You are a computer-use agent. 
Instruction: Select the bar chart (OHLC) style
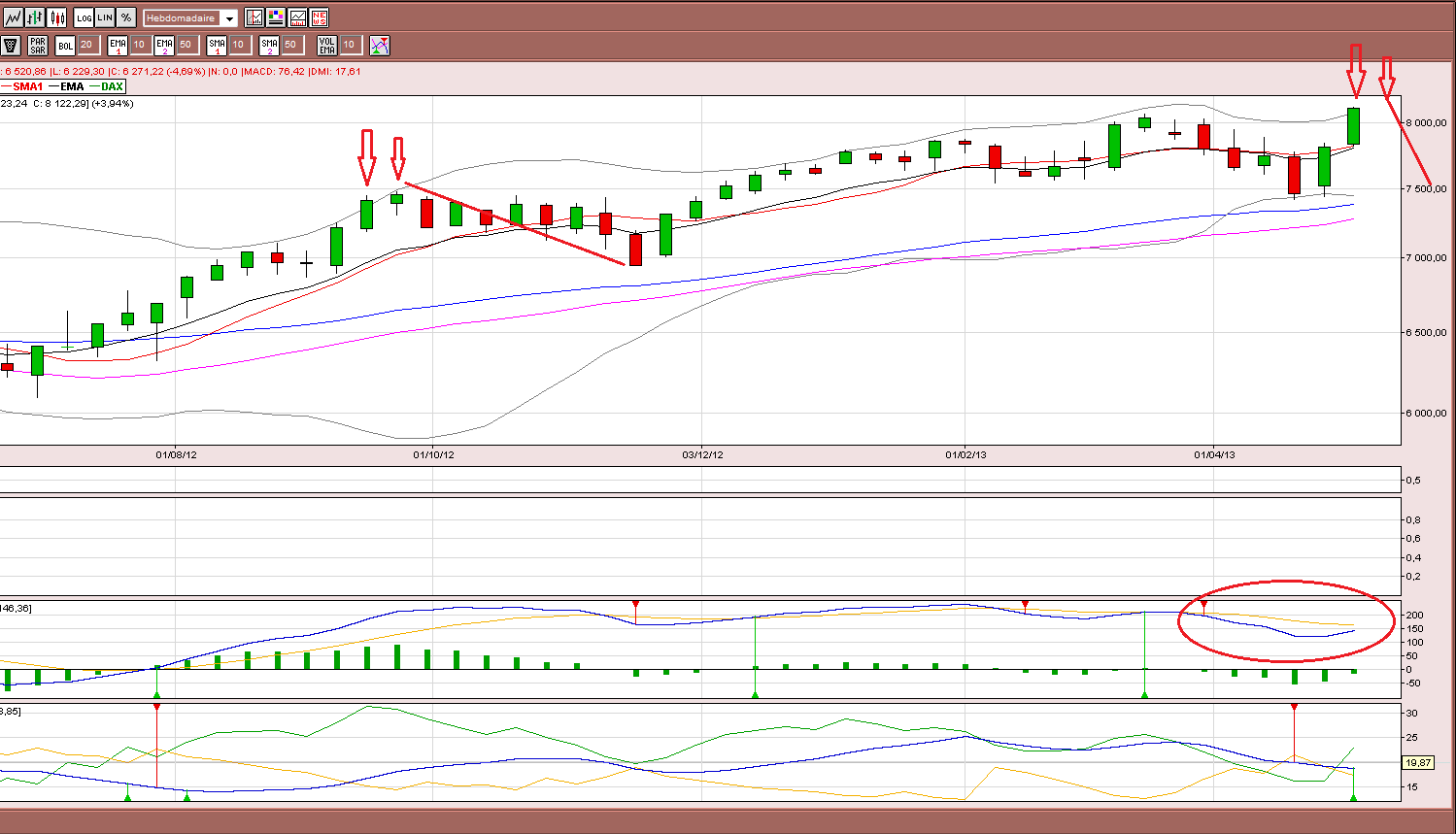click(35, 17)
